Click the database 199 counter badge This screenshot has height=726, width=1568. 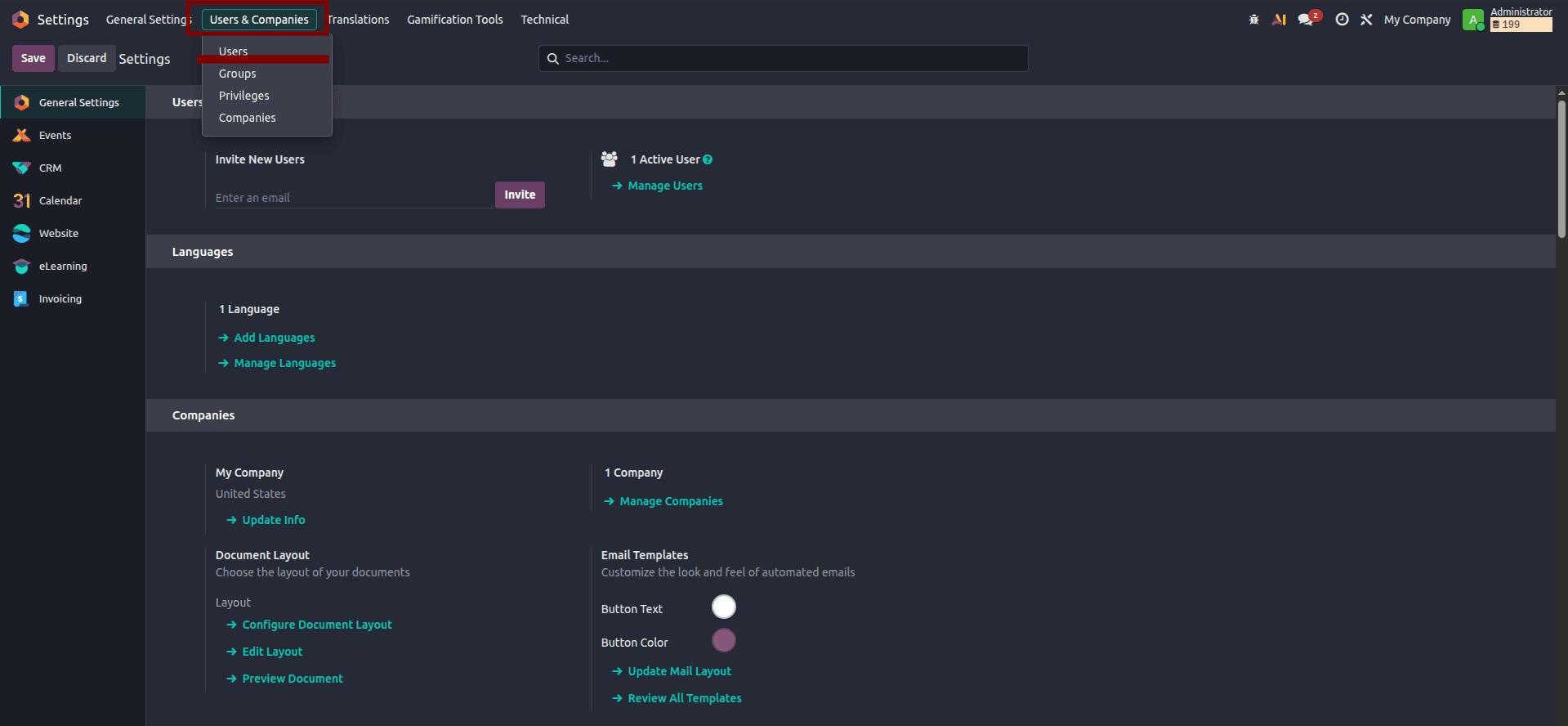tap(1521, 25)
